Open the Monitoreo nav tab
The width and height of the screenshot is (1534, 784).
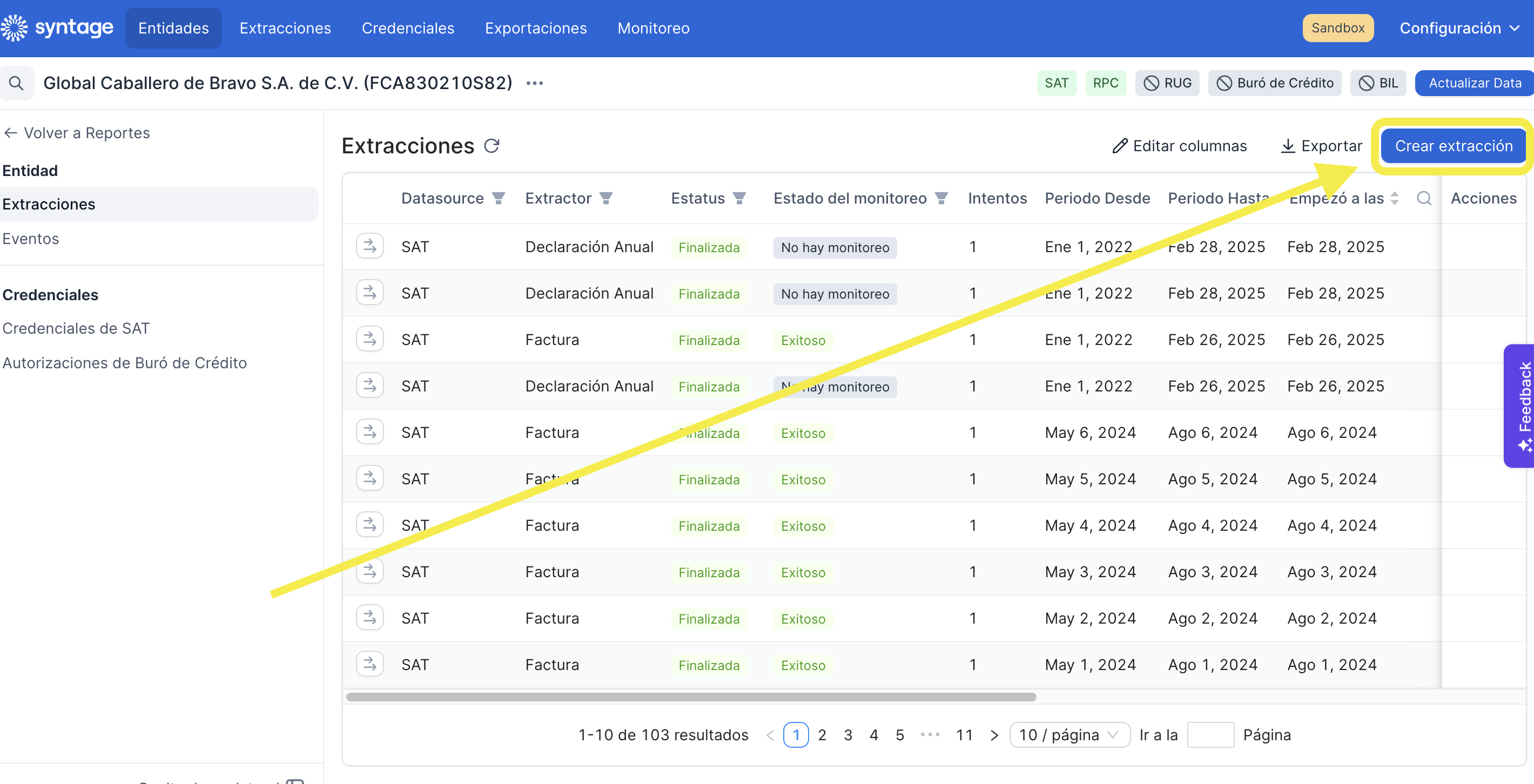[x=653, y=28]
